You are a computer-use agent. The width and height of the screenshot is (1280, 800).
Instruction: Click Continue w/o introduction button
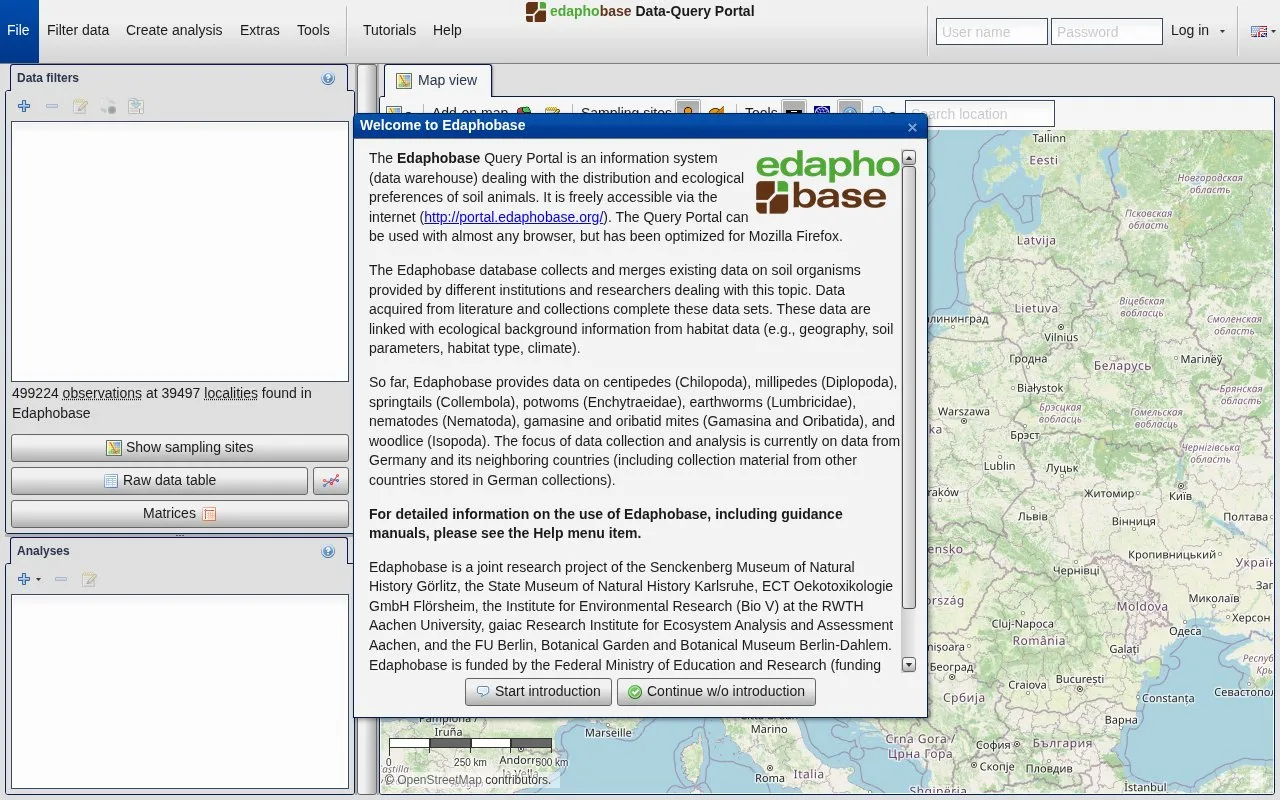click(x=716, y=692)
